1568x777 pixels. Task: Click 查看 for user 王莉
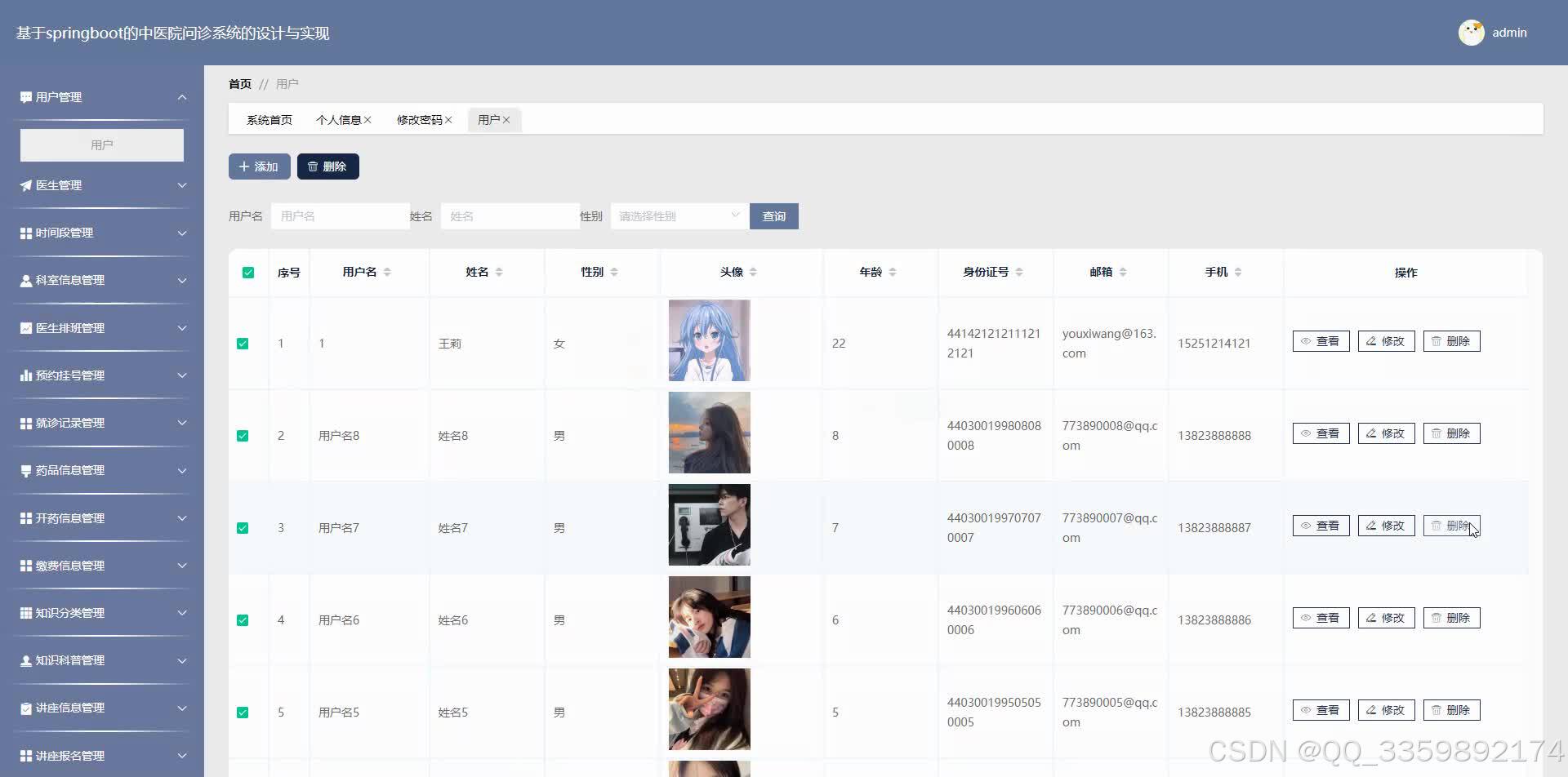click(x=1321, y=341)
